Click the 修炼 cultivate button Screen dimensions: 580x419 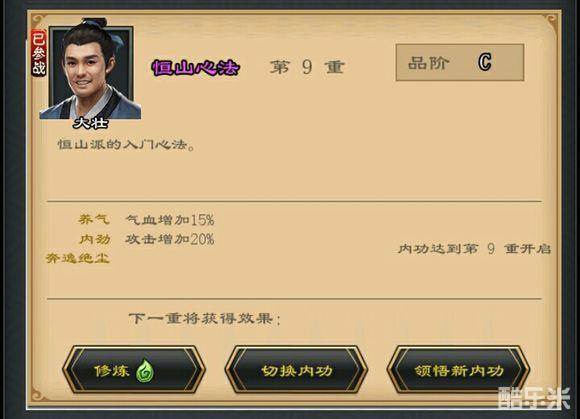(134, 369)
